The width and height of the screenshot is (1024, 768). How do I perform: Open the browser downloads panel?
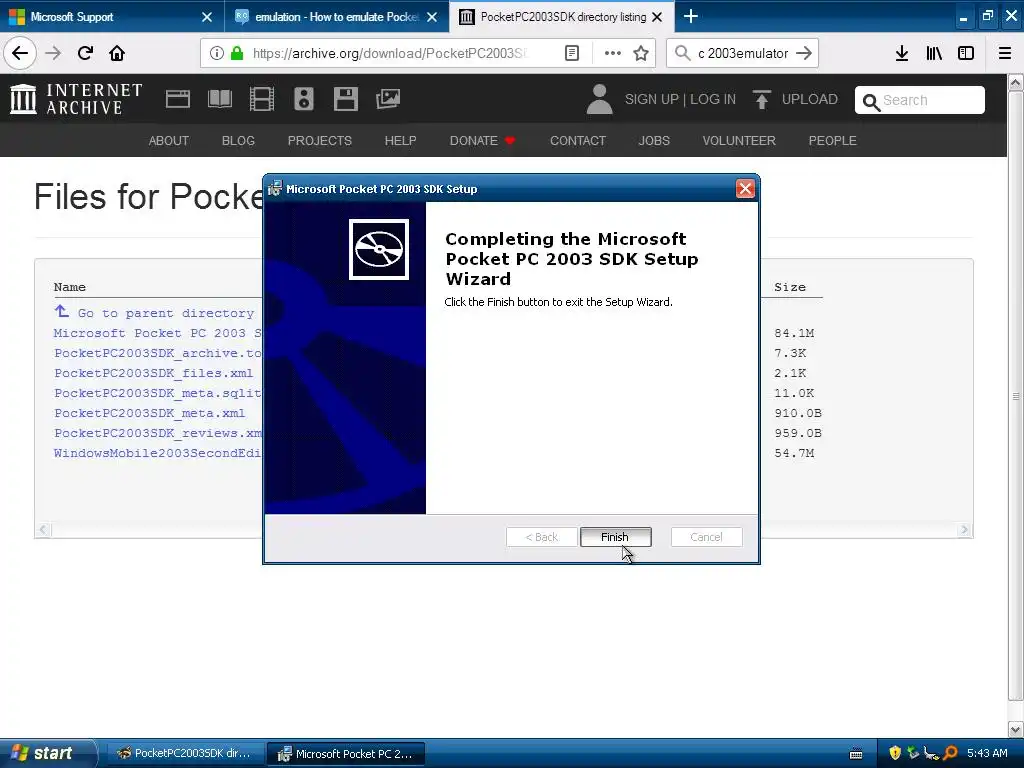pyautogui.click(x=901, y=53)
